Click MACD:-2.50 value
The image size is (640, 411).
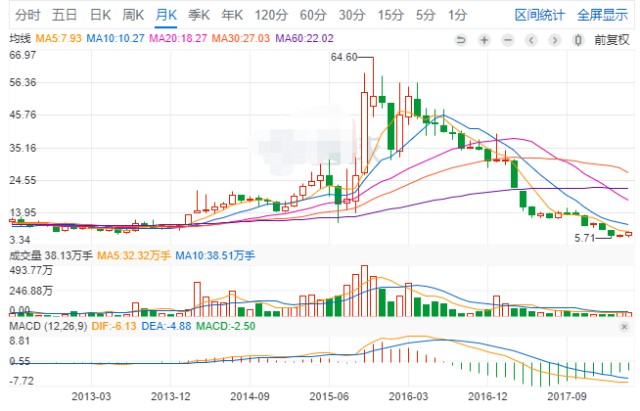[x=226, y=327]
